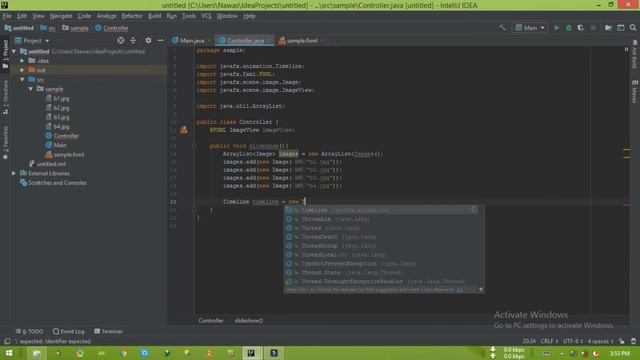Screen dimensions: 640x360
Task: Open the VCS menu
Action: click(206, 16)
